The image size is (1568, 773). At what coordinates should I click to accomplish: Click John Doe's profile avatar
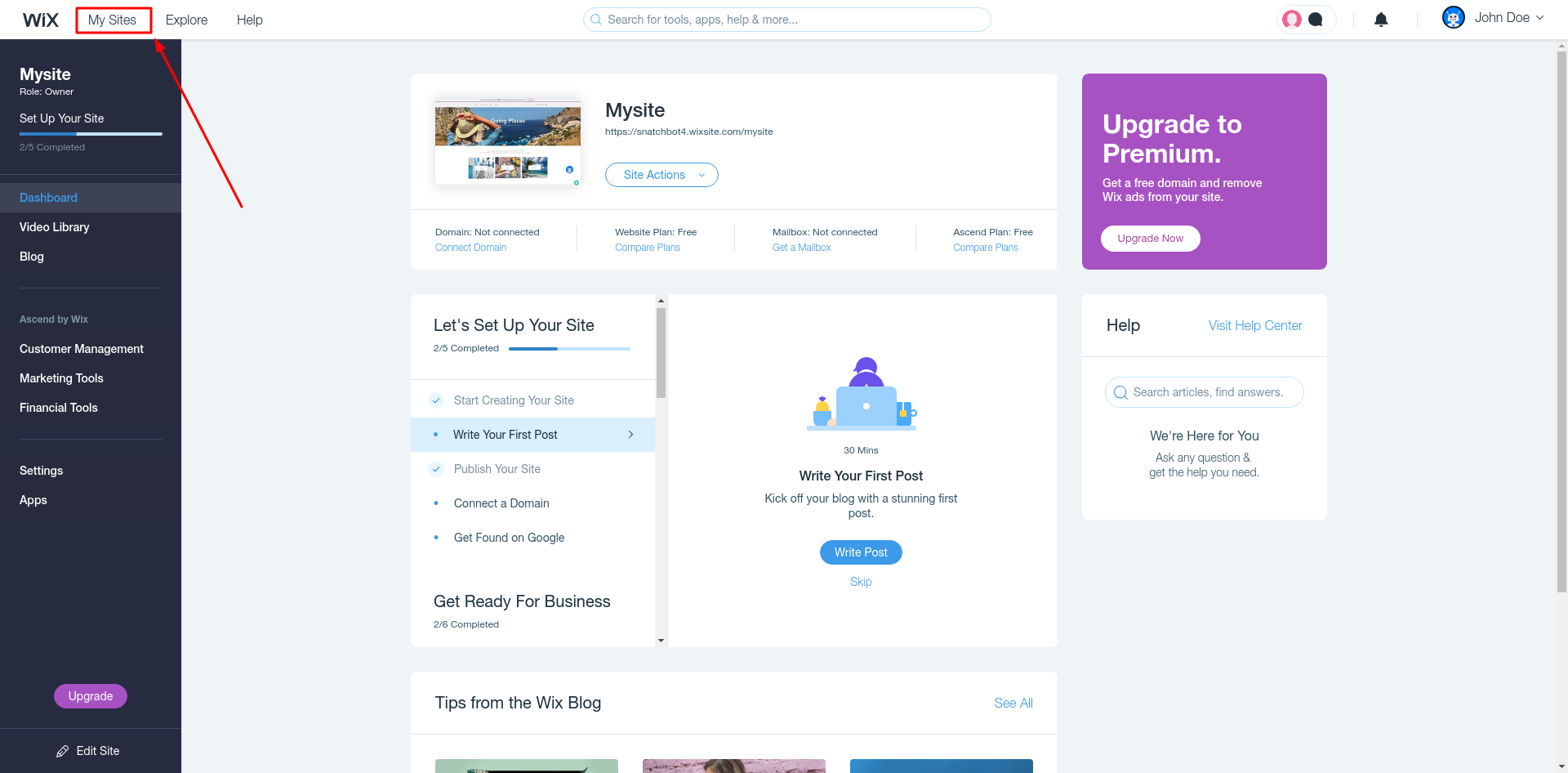coord(1454,17)
